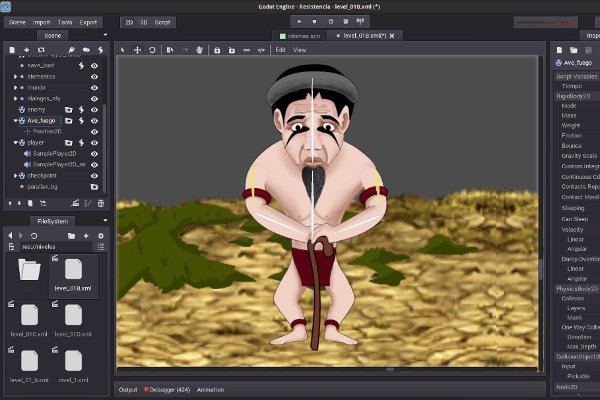
Task: Switch FileSystem to list view icon
Action: (101, 247)
